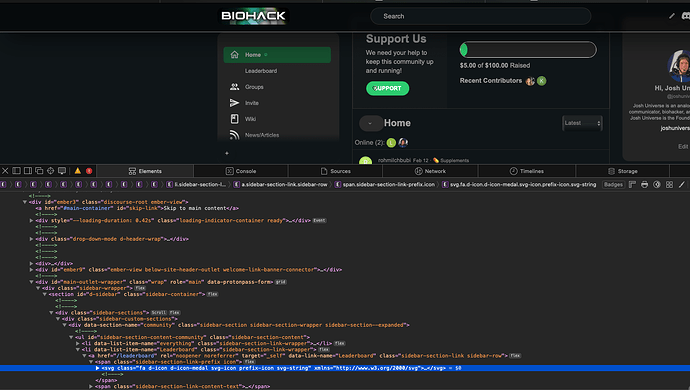
Task: Collapse the sidebar-wrapper div node
Action: 38,288
